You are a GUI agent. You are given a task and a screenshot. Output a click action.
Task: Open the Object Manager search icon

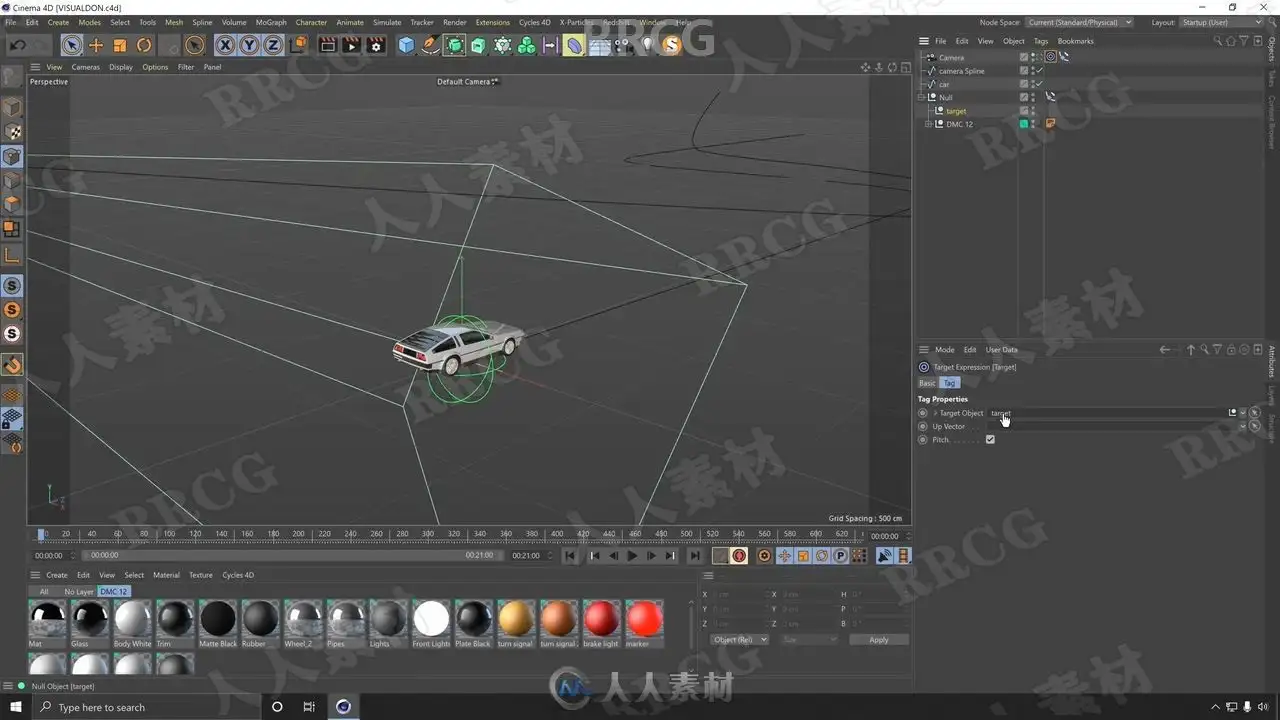point(1218,41)
